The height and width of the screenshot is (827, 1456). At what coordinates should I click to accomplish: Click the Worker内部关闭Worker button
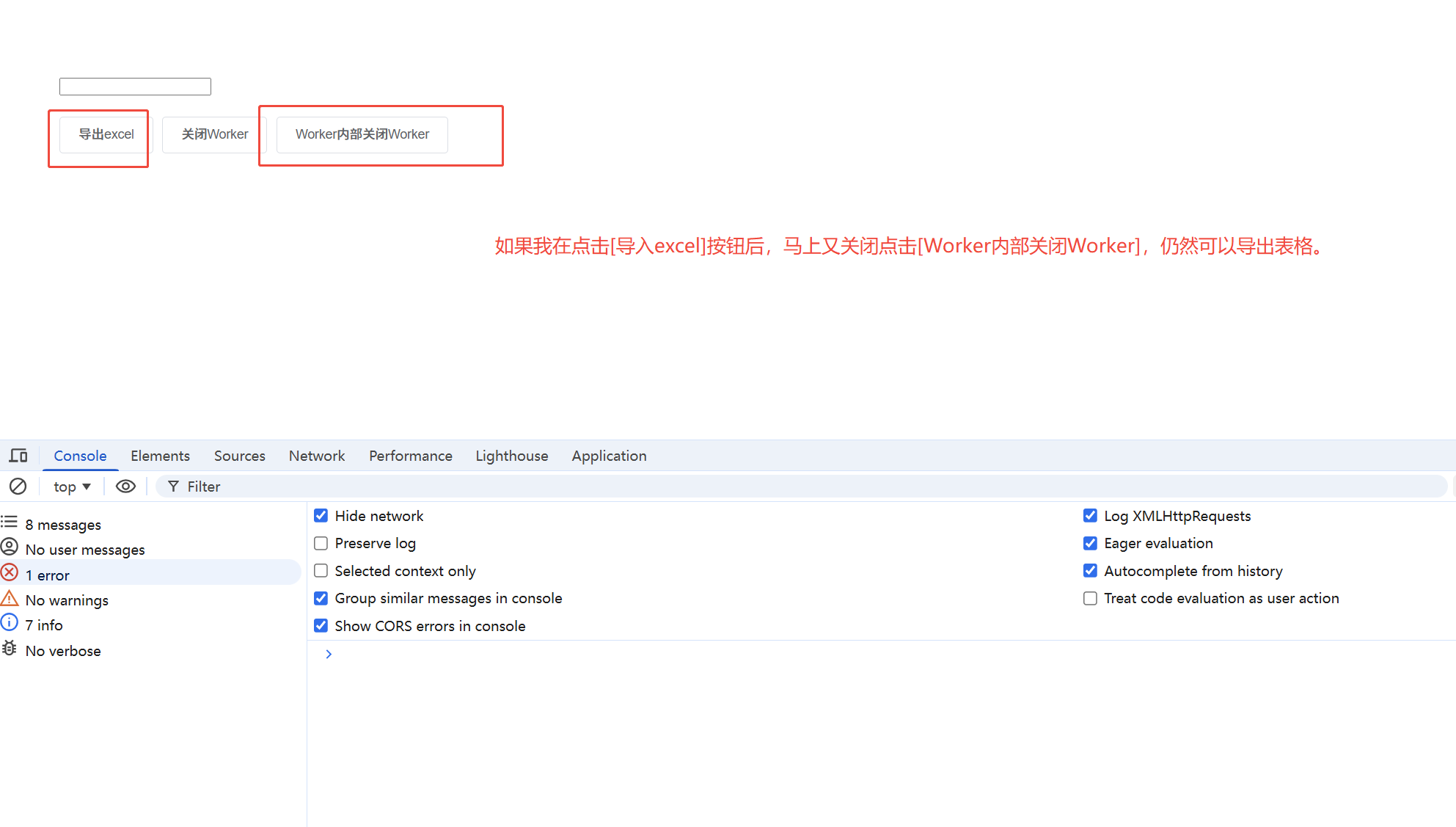point(362,134)
